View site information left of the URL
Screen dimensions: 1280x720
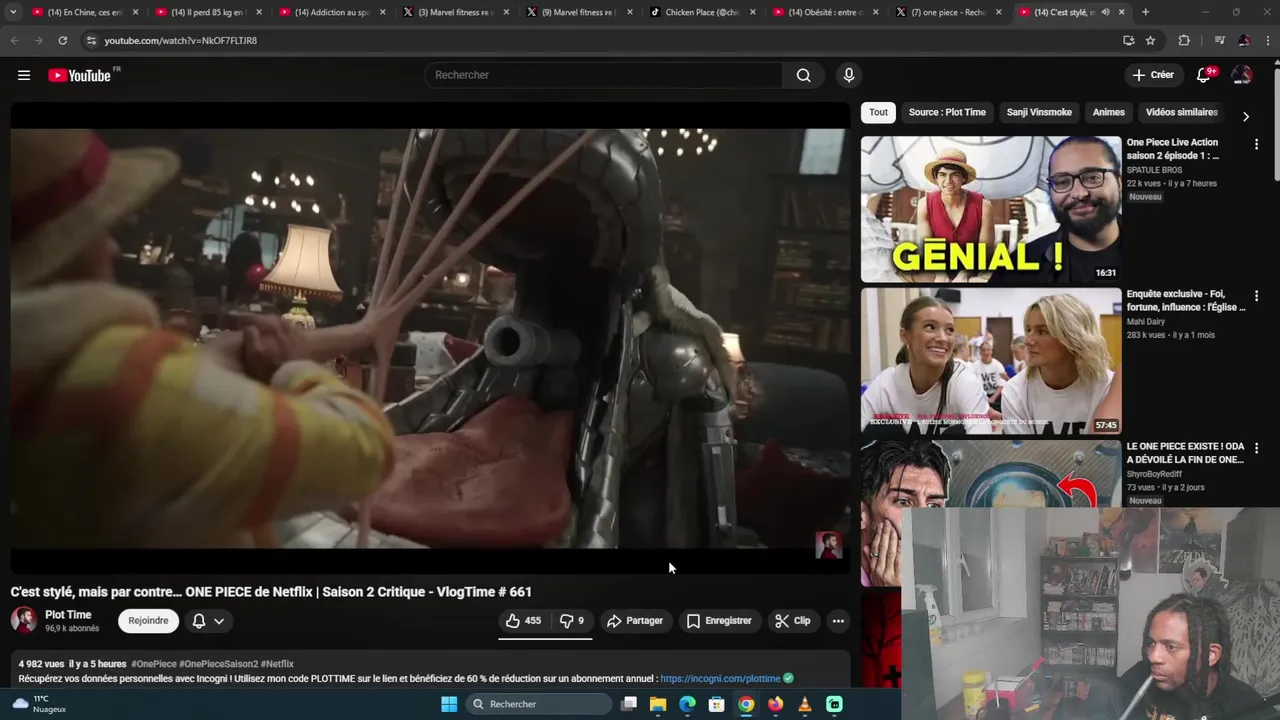pyautogui.click(x=91, y=40)
